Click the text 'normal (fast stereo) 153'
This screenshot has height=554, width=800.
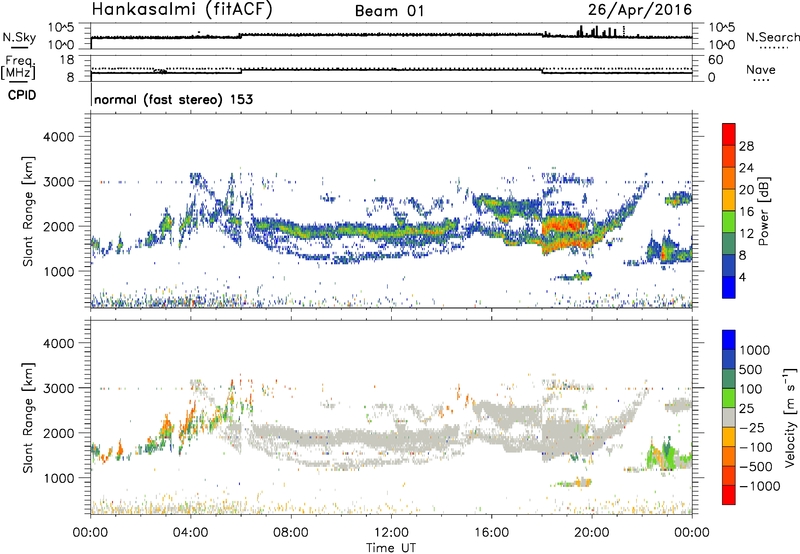point(173,99)
